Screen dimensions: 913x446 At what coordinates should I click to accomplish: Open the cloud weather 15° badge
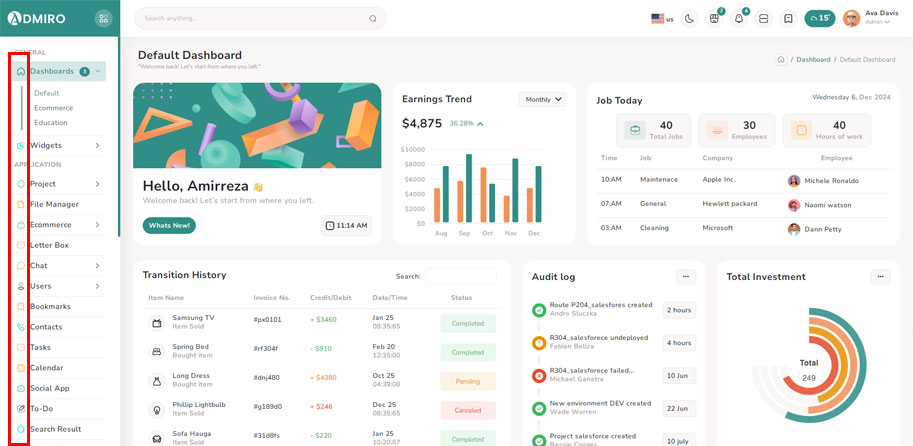(x=819, y=18)
